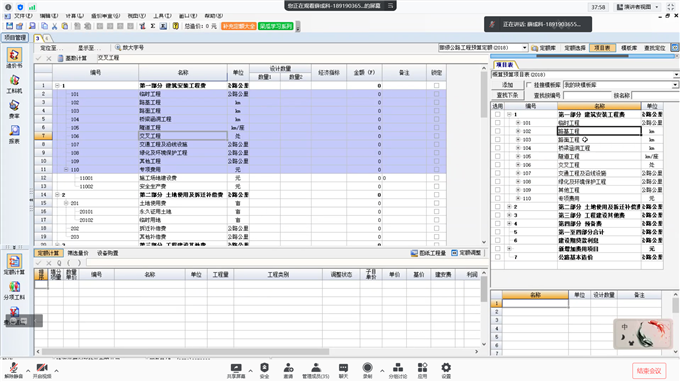Switch to the 筛选量价 tab

pyautogui.click(x=78, y=253)
